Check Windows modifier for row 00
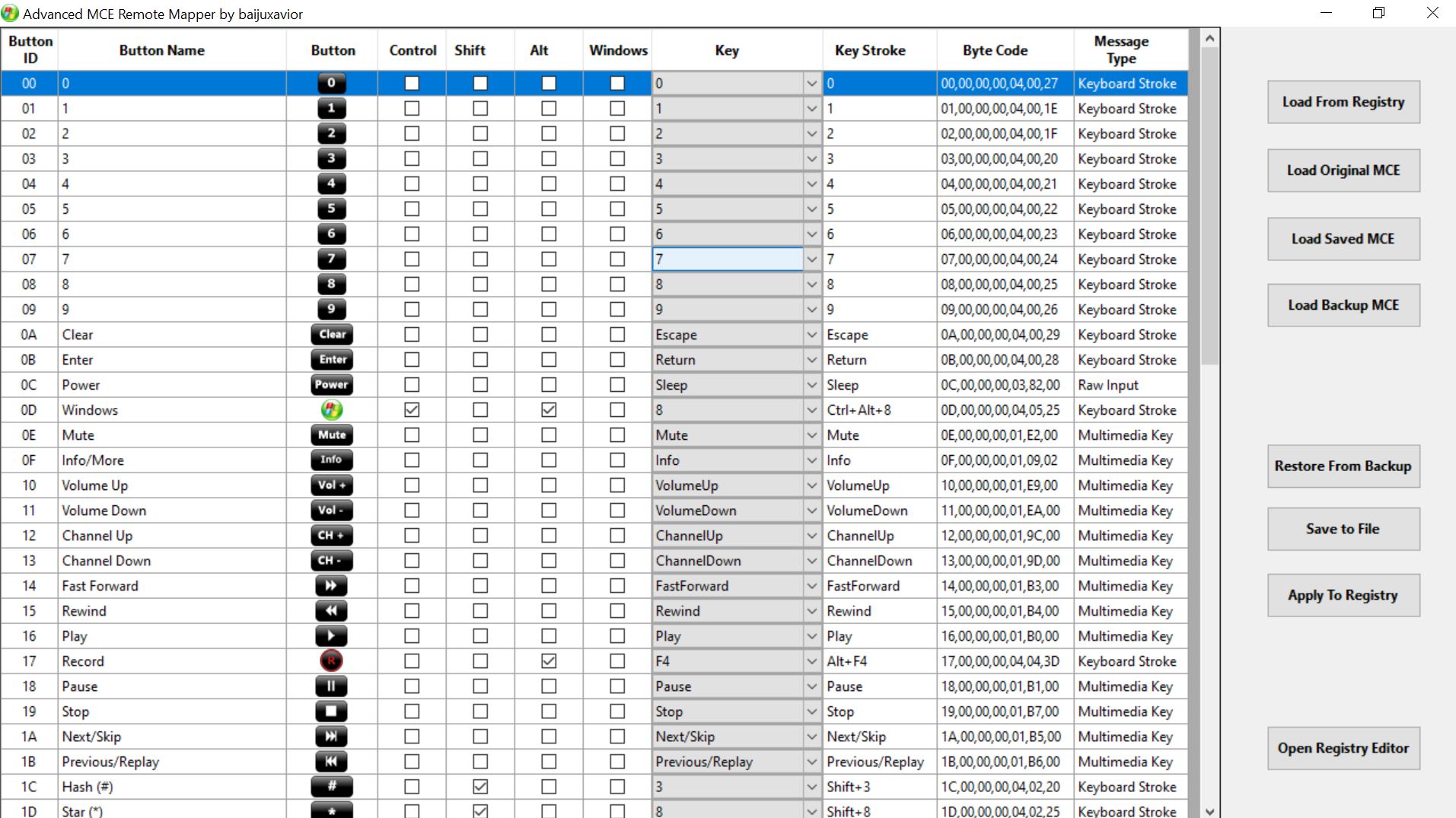1456x818 pixels. click(x=617, y=83)
